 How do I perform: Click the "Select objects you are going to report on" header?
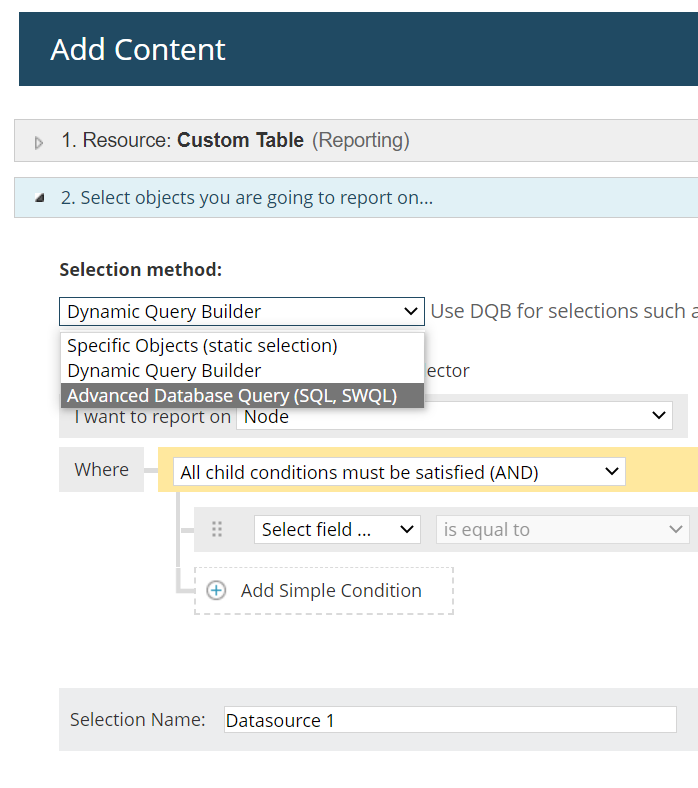pos(247,198)
